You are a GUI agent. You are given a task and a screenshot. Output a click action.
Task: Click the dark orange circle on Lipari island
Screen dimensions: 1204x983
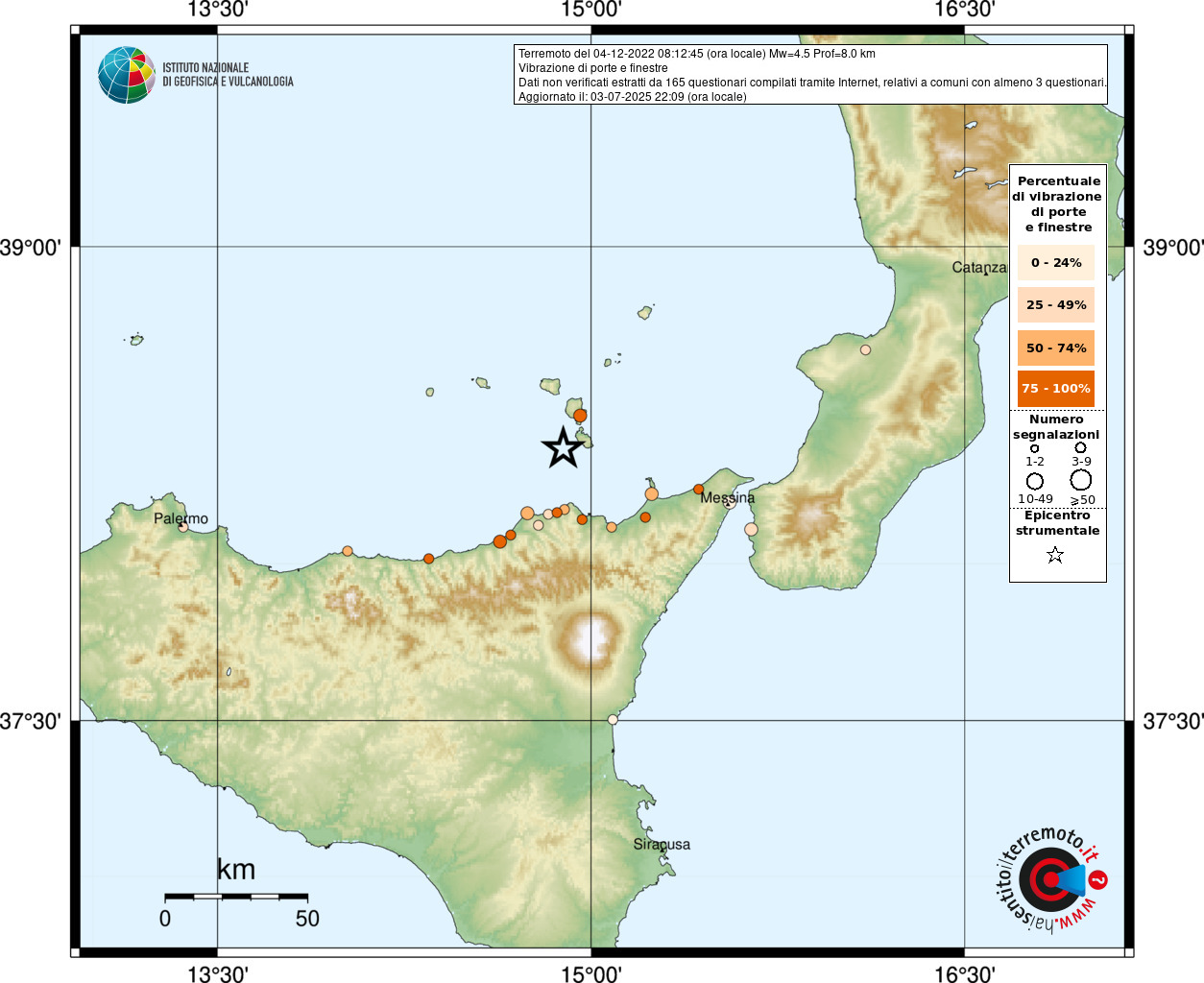(580, 416)
